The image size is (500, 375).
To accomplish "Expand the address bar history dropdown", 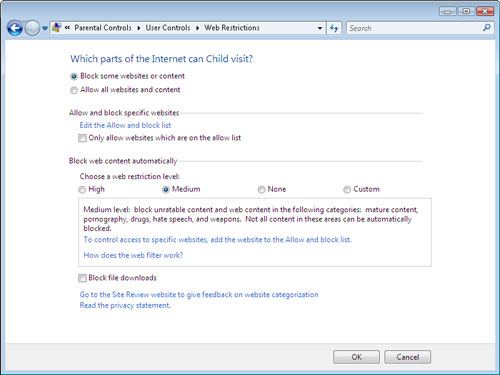I will (x=320, y=28).
